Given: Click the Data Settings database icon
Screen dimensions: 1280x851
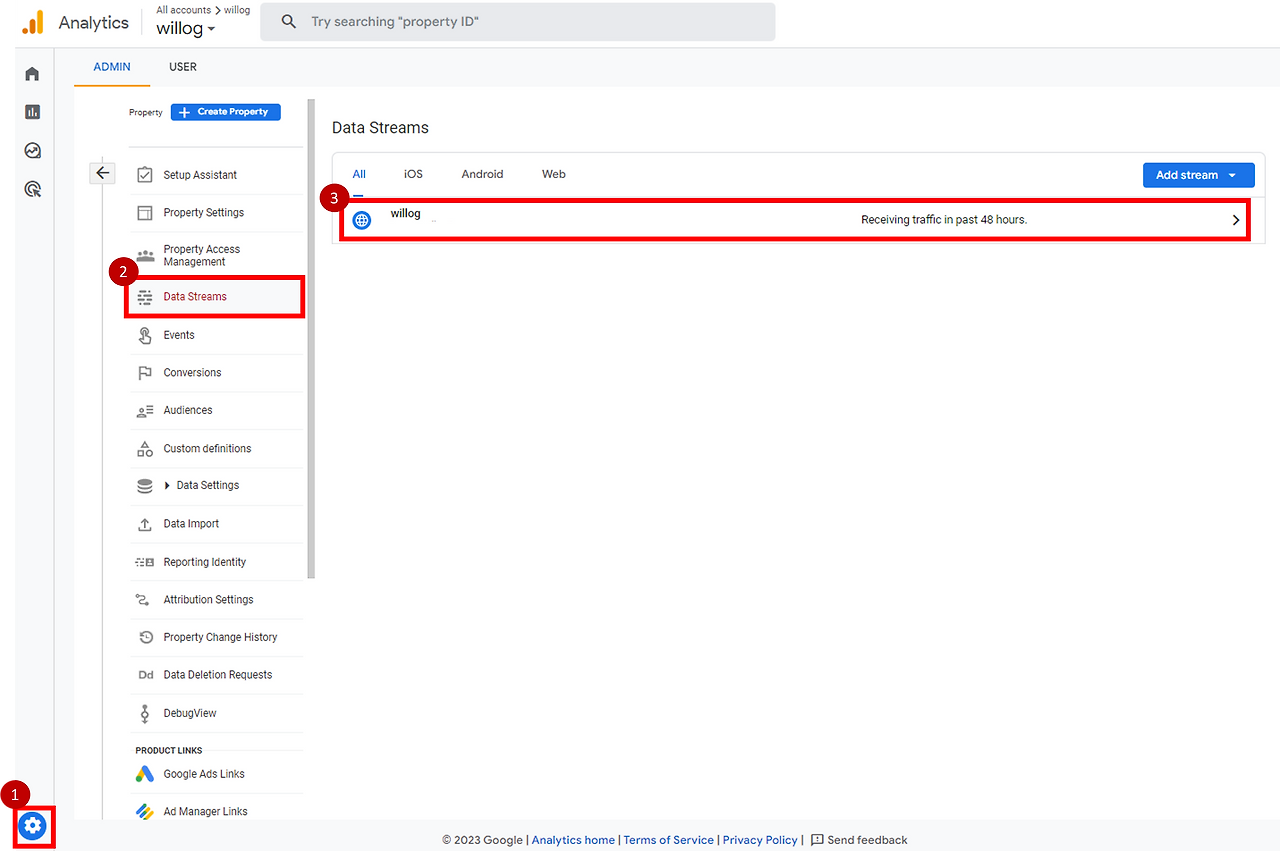Looking at the screenshot, I should 145,486.
